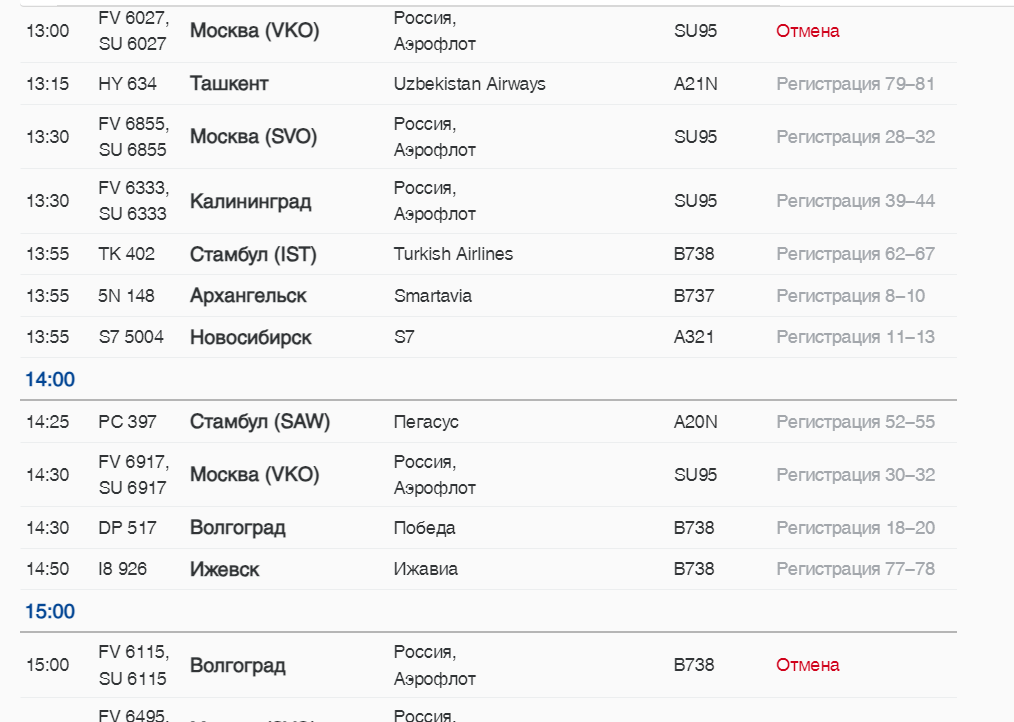Click the Новосибирск destination

point(250,337)
